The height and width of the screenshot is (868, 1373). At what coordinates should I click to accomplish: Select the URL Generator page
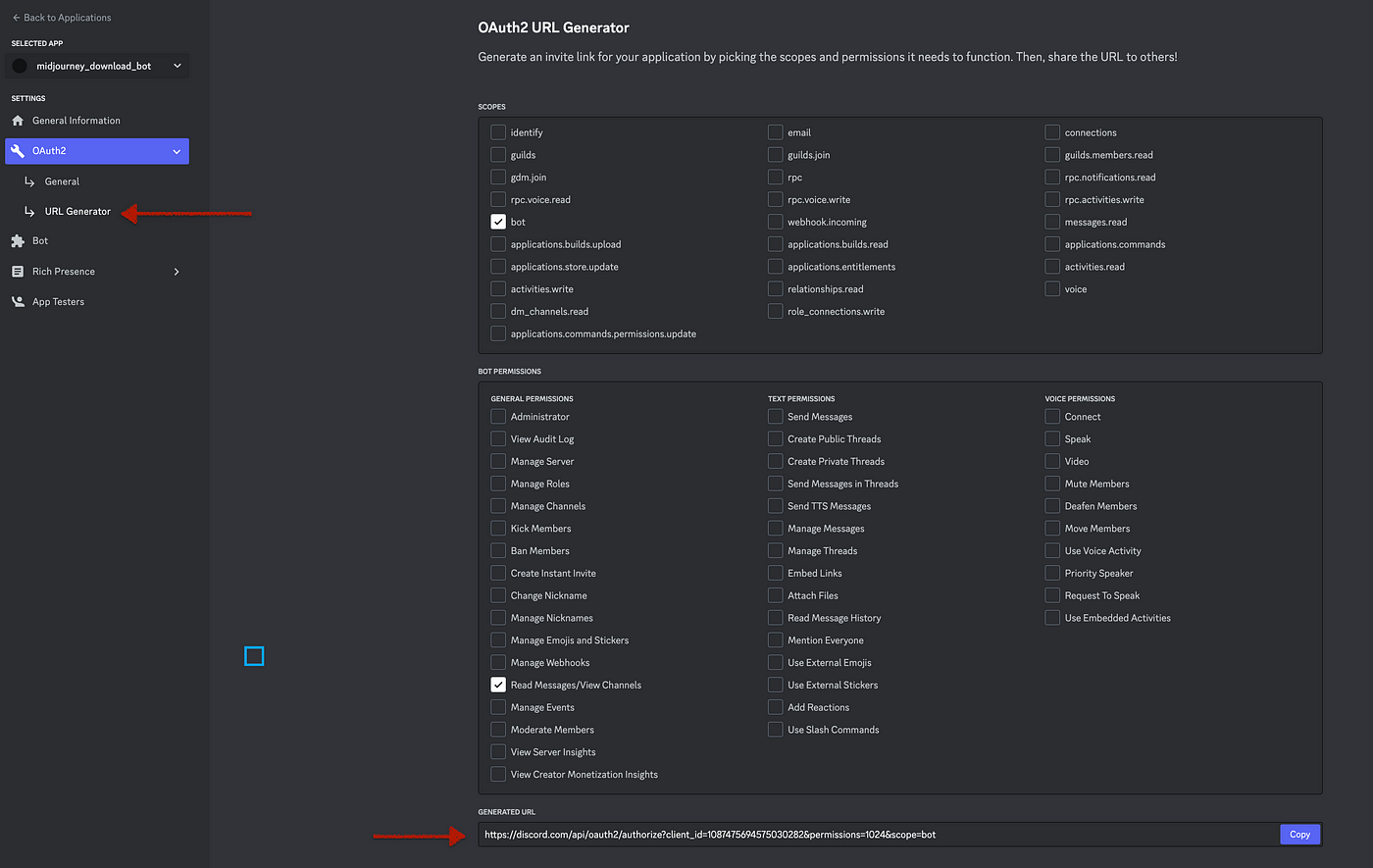77,211
